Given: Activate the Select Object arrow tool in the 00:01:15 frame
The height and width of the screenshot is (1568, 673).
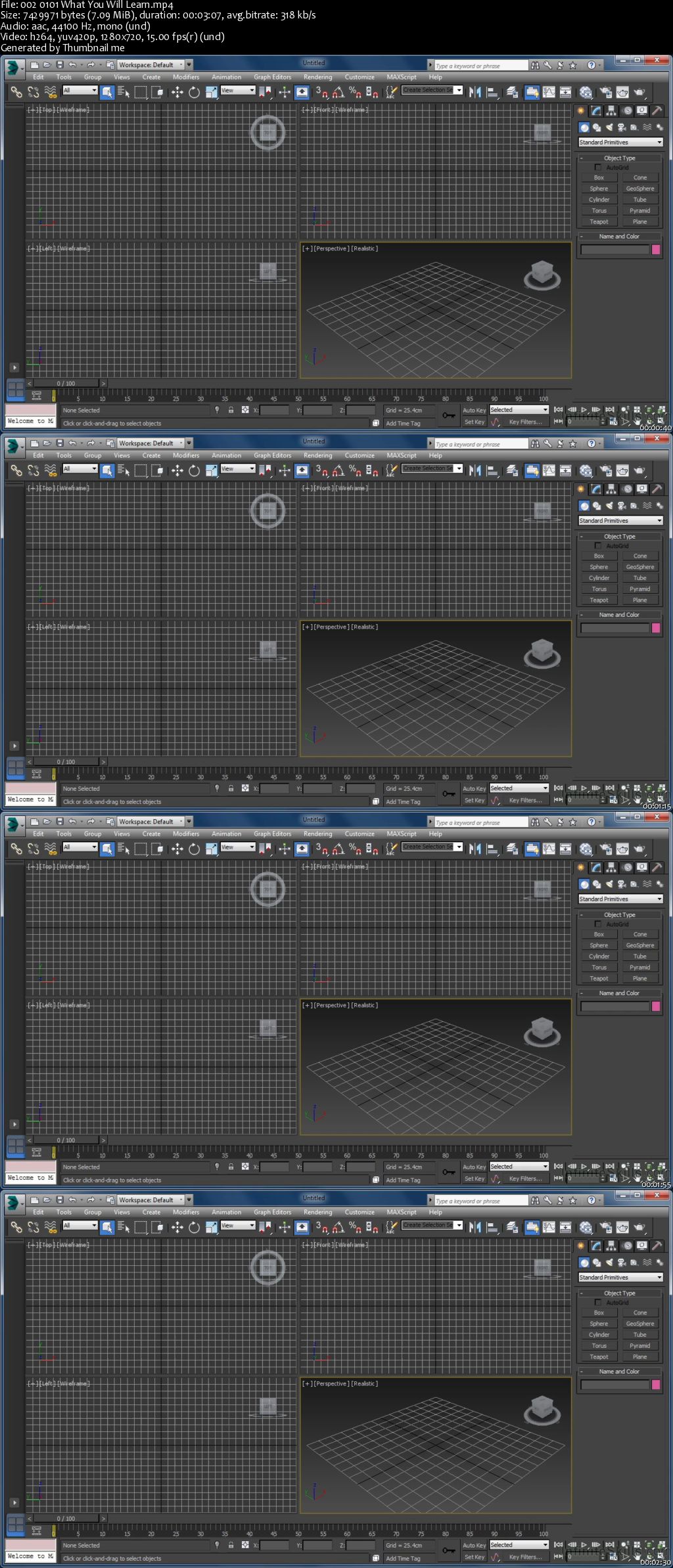Looking at the screenshot, I should point(107,471).
